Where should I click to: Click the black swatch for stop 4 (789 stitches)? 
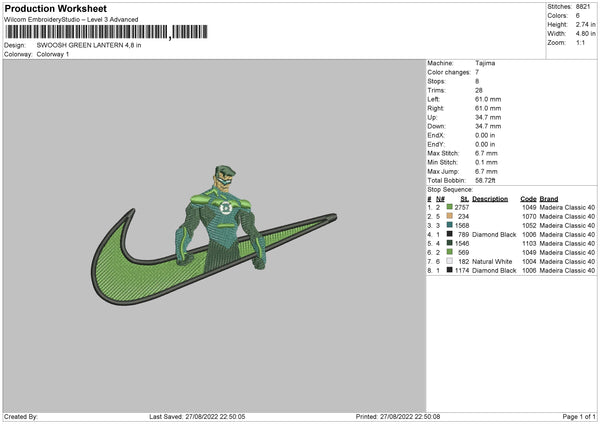(450, 234)
